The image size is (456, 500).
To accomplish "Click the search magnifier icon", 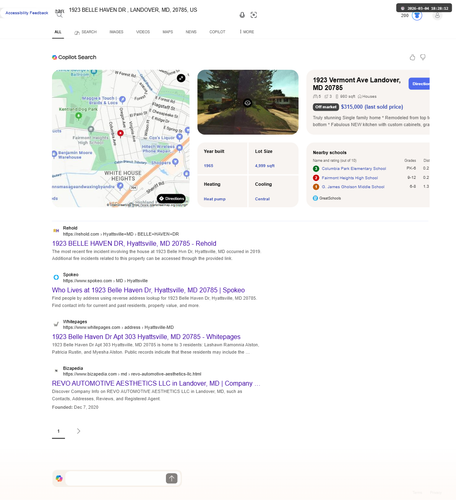I will (x=59, y=15).
